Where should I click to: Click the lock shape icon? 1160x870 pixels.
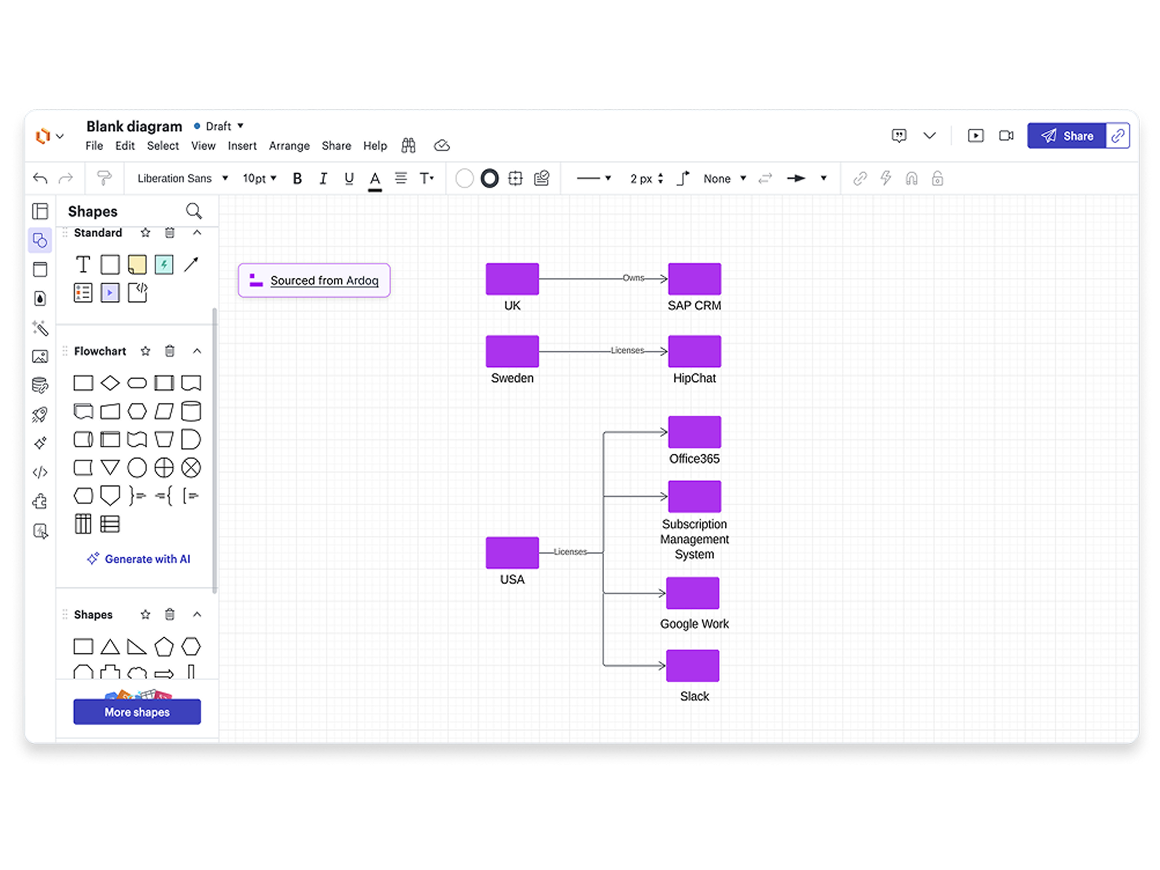click(937, 178)
